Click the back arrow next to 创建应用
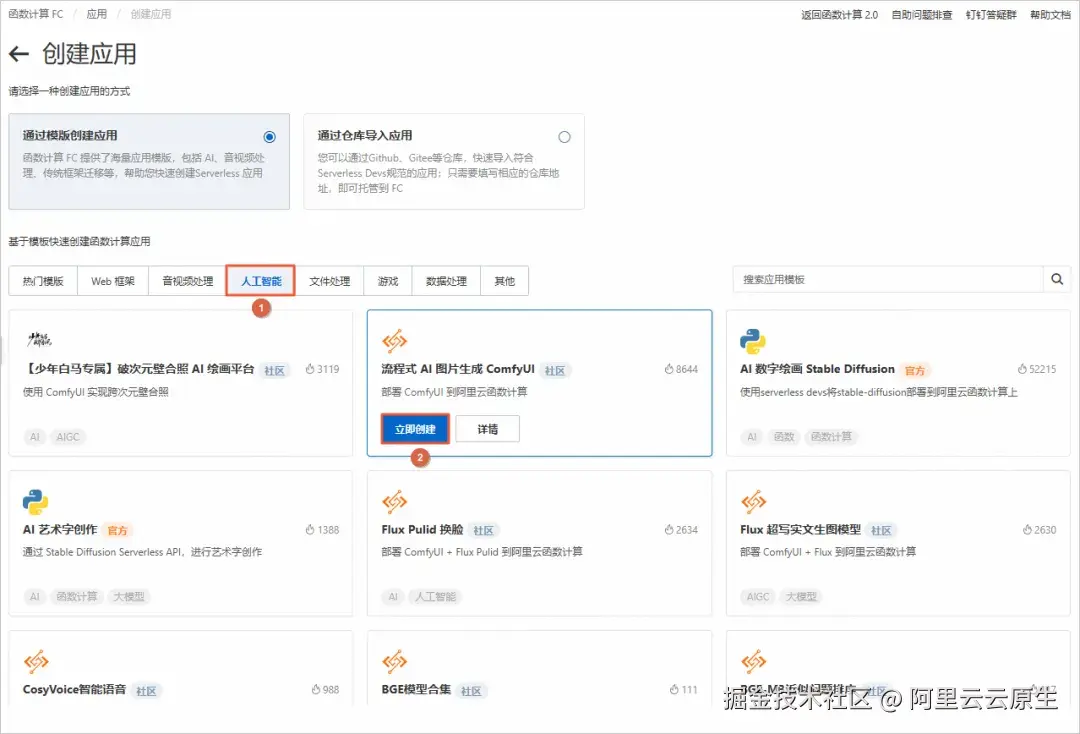Screen dimensions: 1080x734 click(19, 54)
